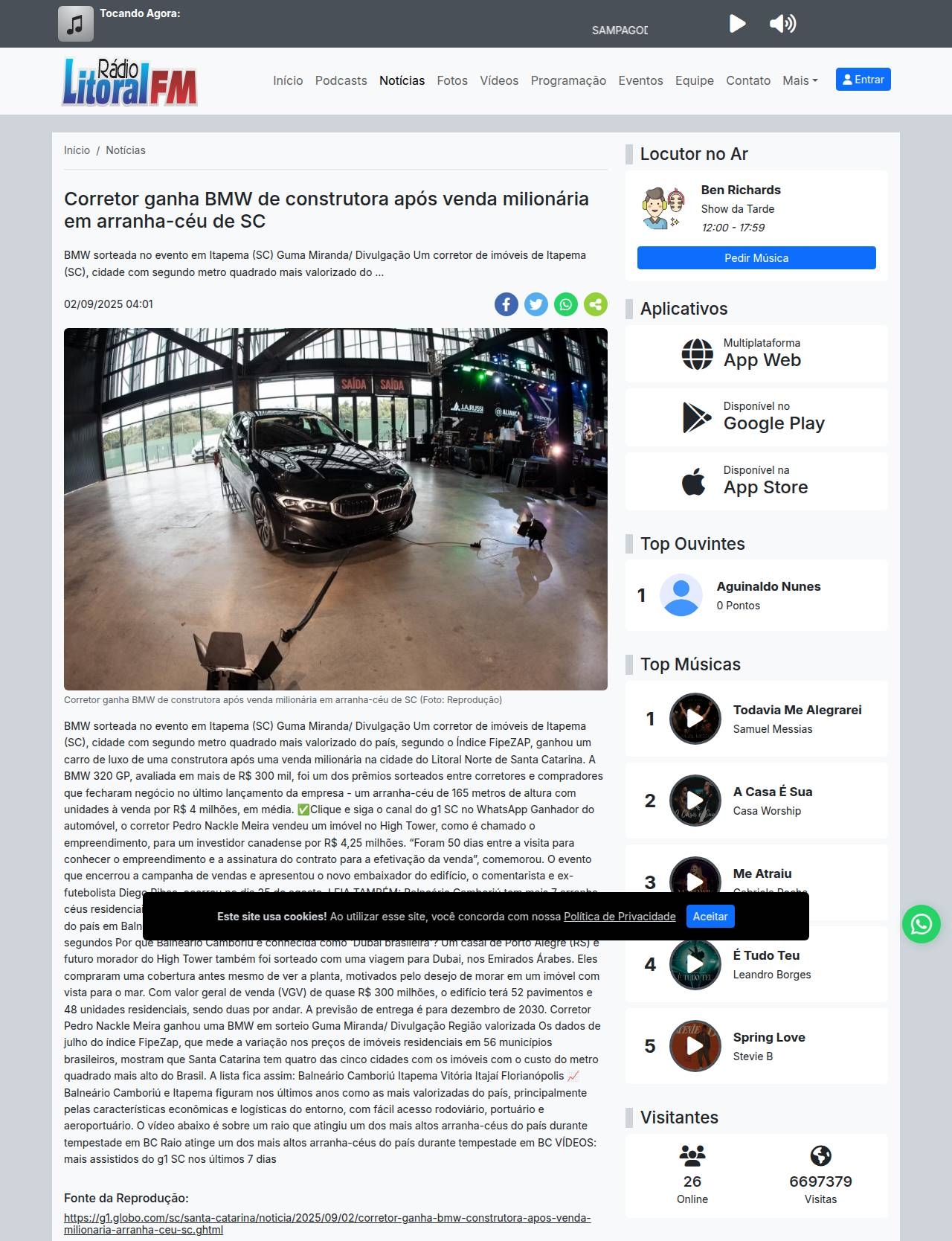Open floating WhatsApp chat bubble
Screen dimensions: 952x1241
coord(922,924)
